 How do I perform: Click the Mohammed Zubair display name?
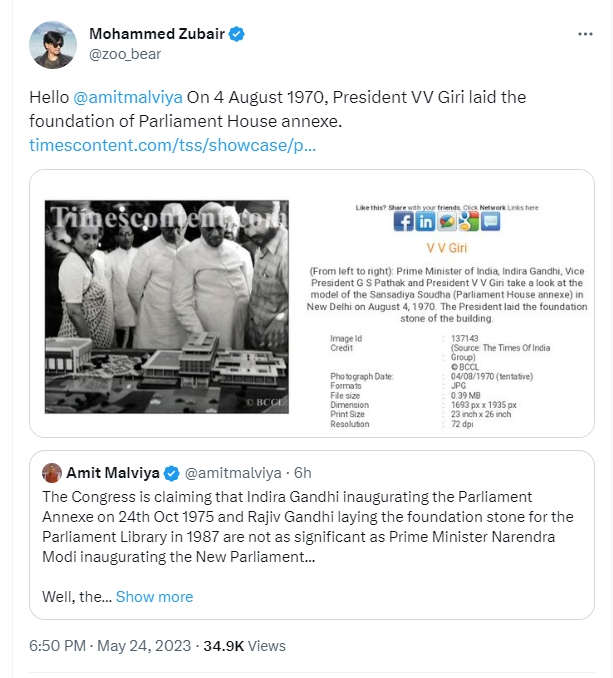click(x=156, y=35)
